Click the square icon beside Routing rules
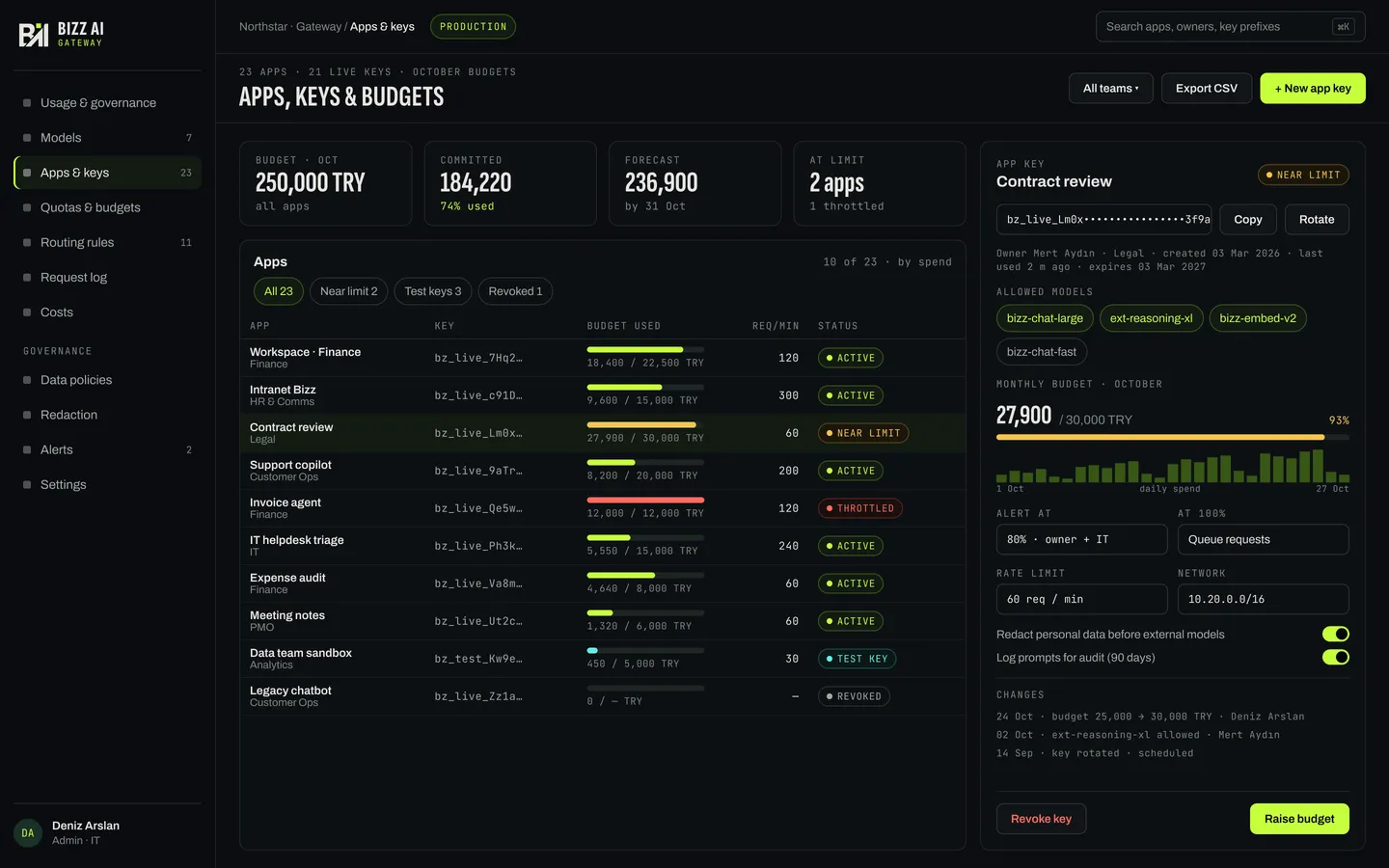Screen dimensions: 1389x868 [27, 243]
